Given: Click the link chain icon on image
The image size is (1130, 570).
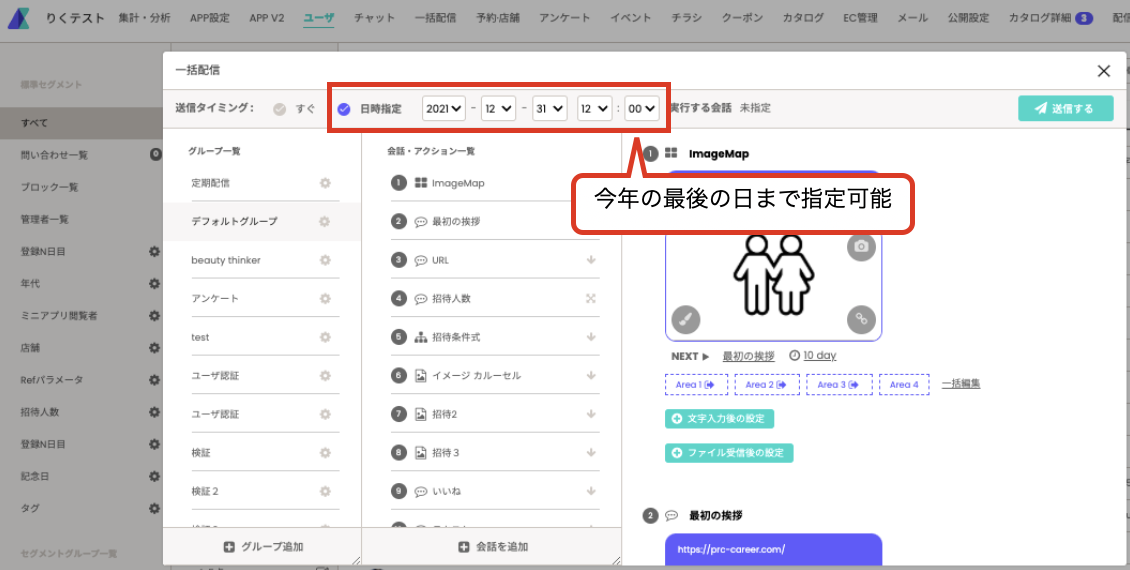Looking at the screenshot, I should [x=860, y=319].
